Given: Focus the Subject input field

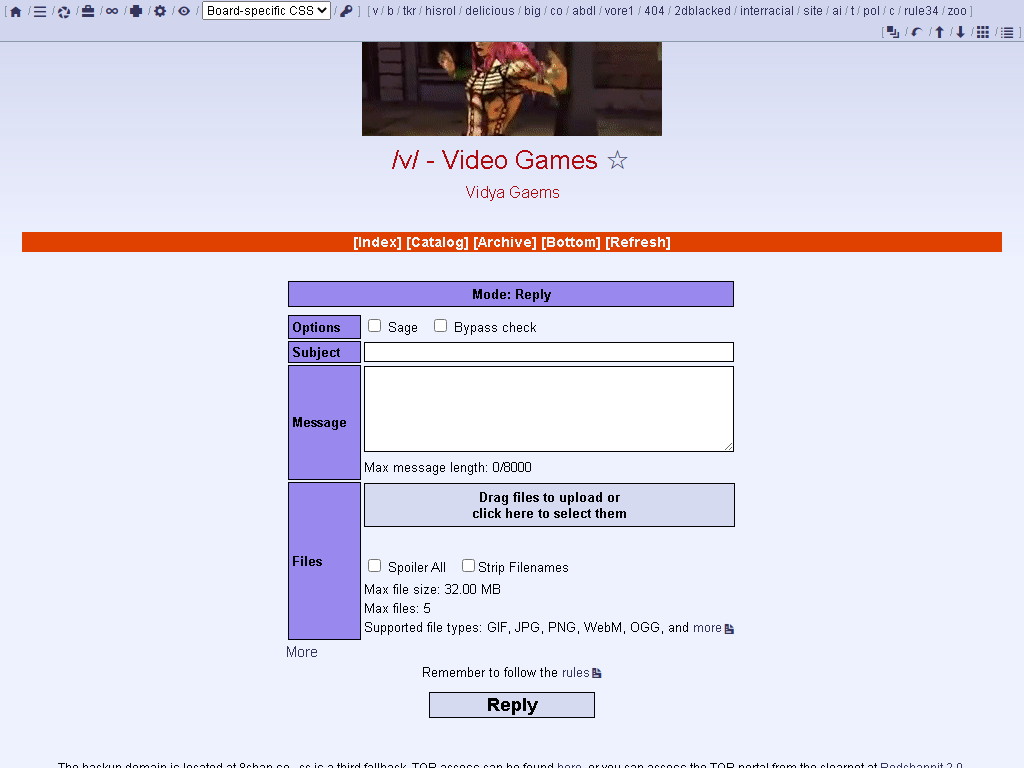Looking at the screenshot, I should click(x=549, y=352).
